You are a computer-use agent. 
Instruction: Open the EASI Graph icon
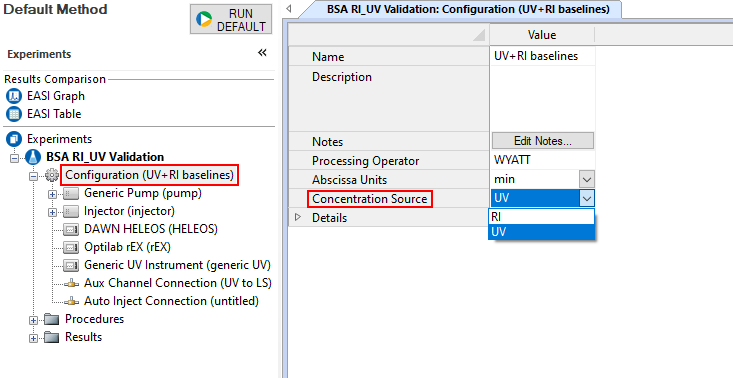click(x=14, y=96)
